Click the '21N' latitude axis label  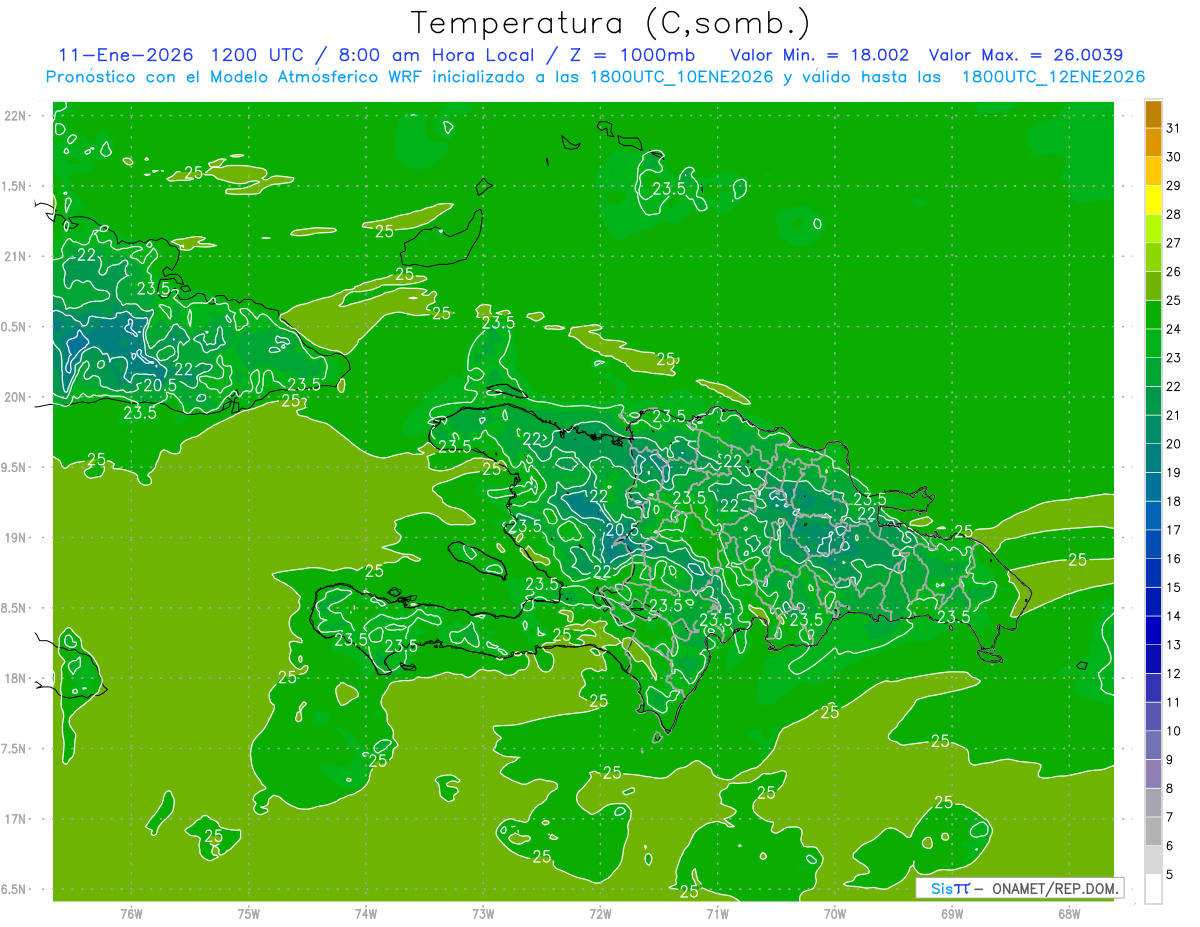tap(17, 256)
